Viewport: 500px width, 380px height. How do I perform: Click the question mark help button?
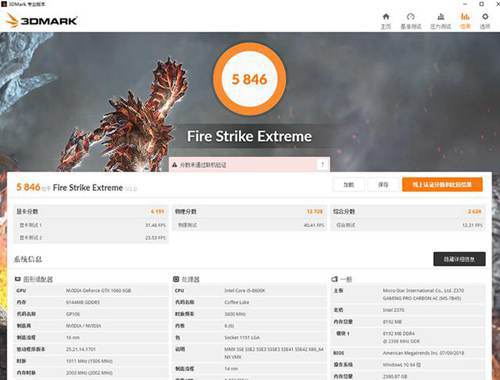[x=322, y=164]
